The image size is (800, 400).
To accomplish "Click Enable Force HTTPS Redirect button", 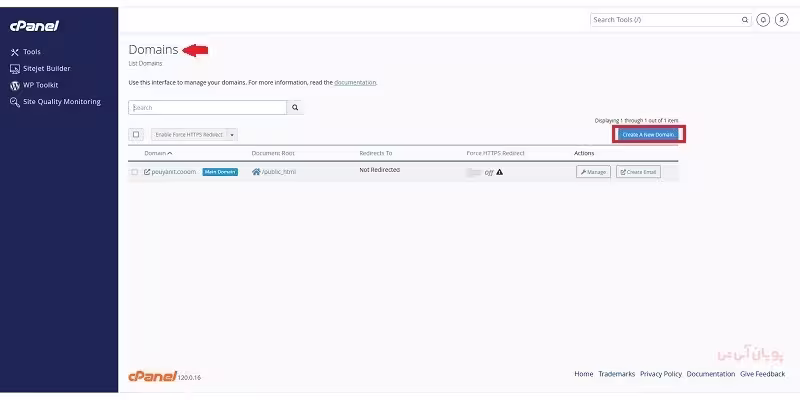I will point(189,135).
